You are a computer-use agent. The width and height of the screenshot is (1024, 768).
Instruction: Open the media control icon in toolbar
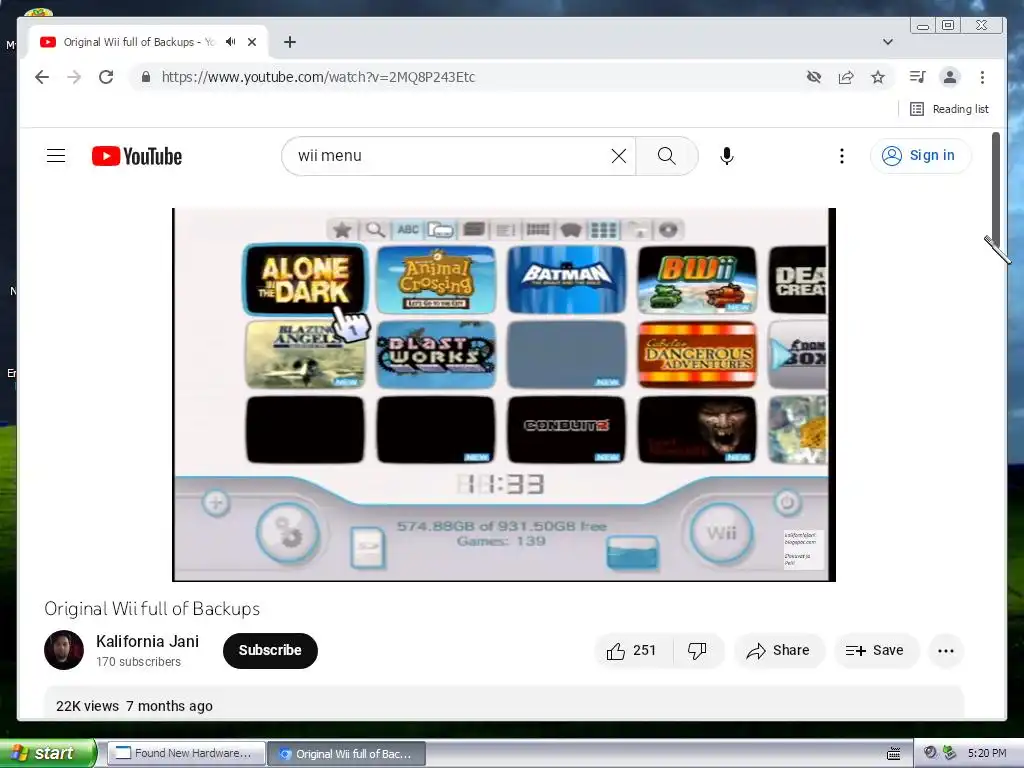pyautogui.click(x=918, y=77)
